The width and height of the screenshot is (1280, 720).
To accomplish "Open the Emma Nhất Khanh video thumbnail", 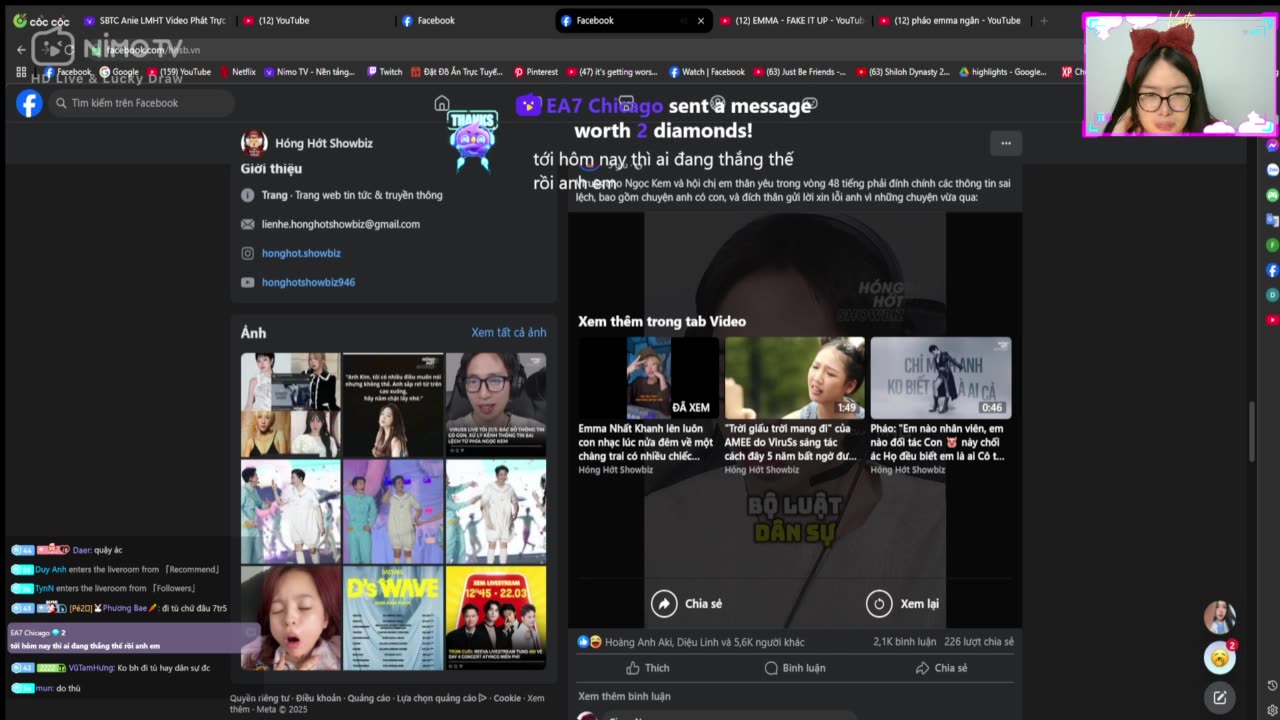I will pos(648,378).
